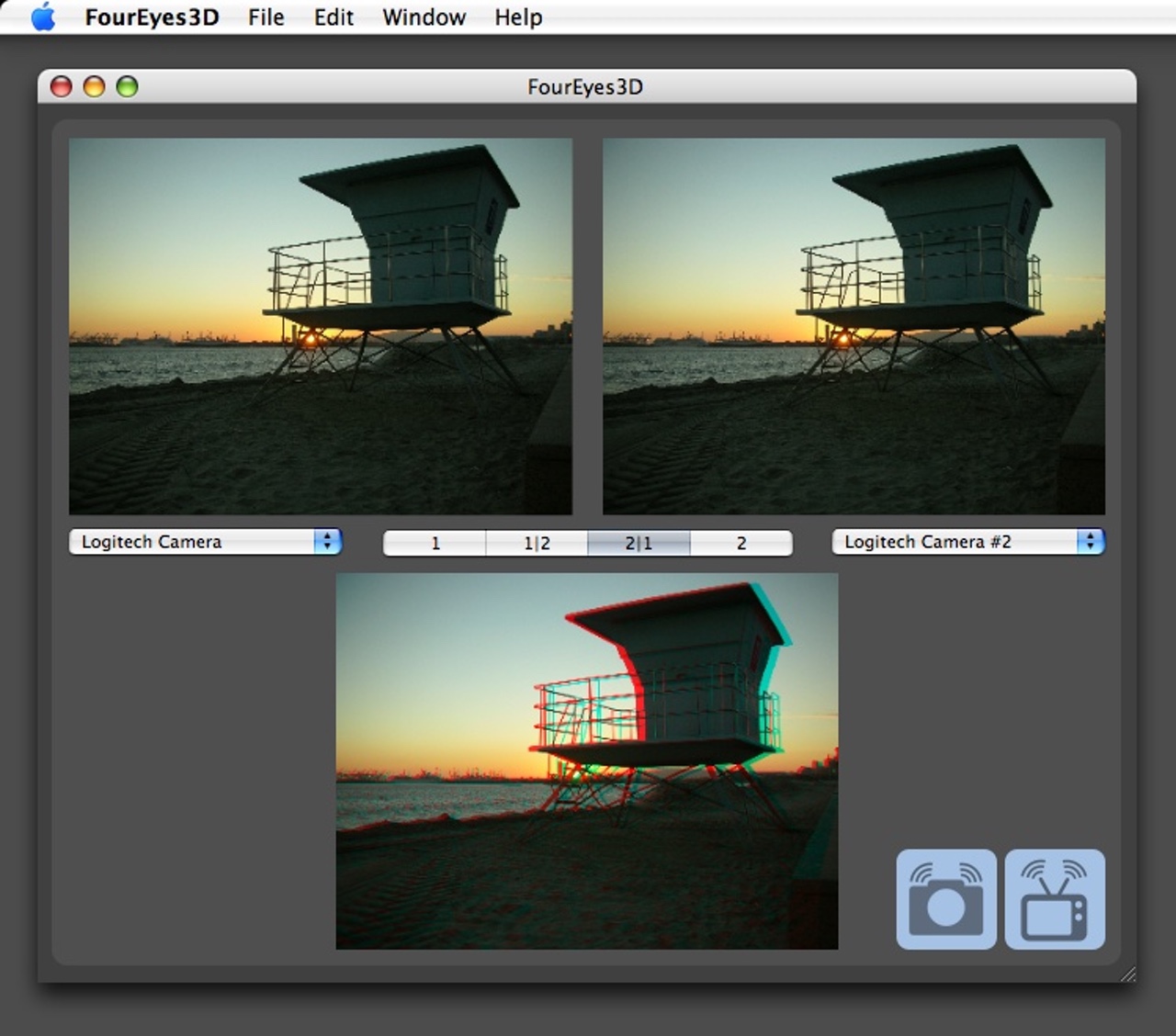Open the Logitech Camera source dropdown
Image resolution: width=1176 pixels, height=1036 pixels.
click(x=205, y=542)
